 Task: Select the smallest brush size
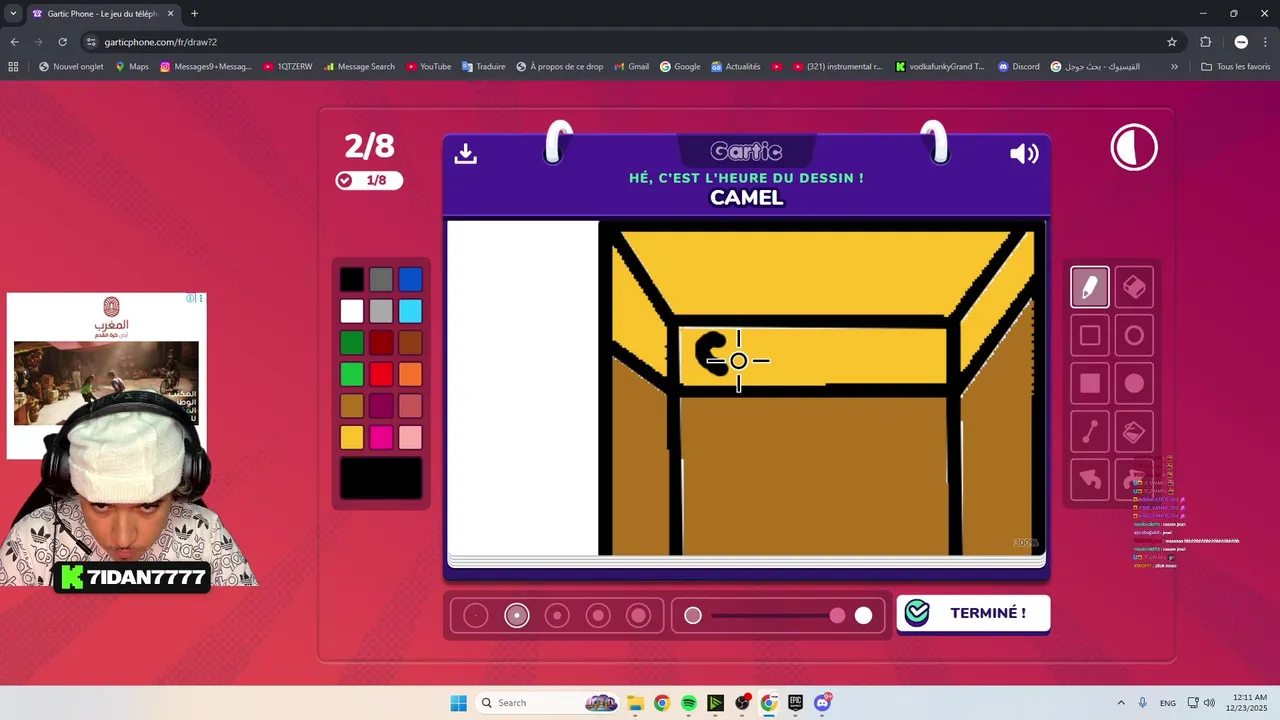tap(476, 616)
